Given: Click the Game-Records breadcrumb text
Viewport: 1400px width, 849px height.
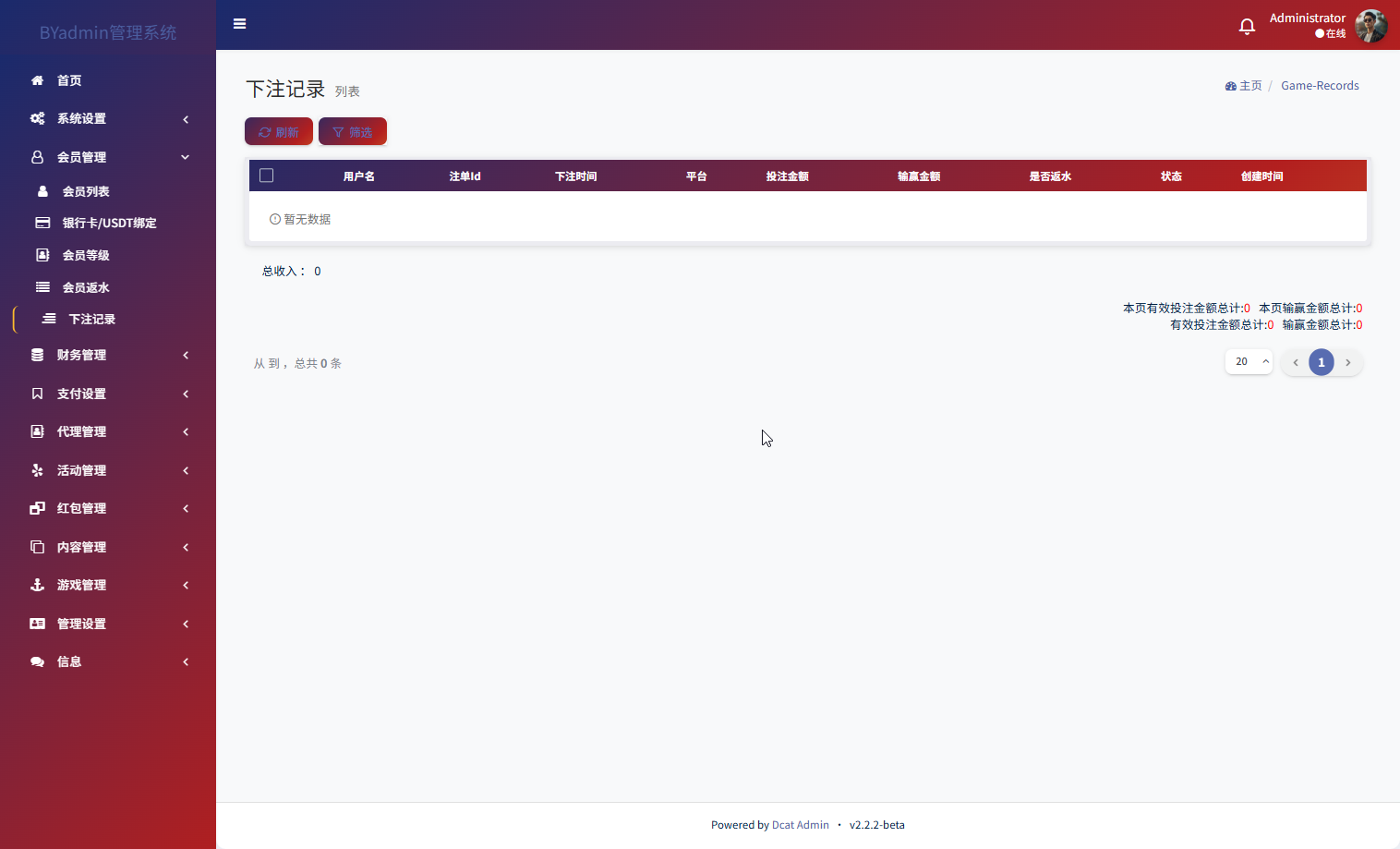Looking at the screenshot, I should 1320,86.
